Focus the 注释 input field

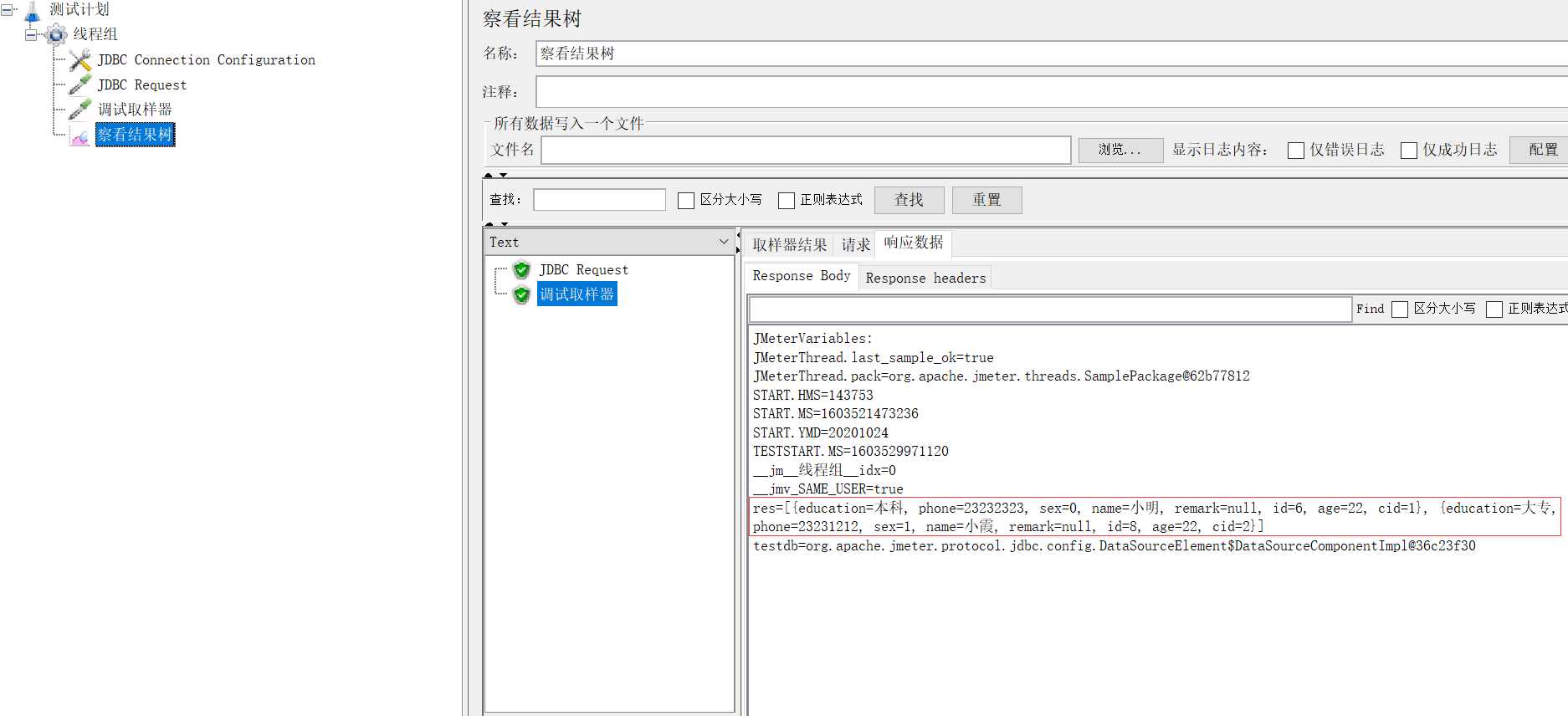click(x=1052, y=92)
